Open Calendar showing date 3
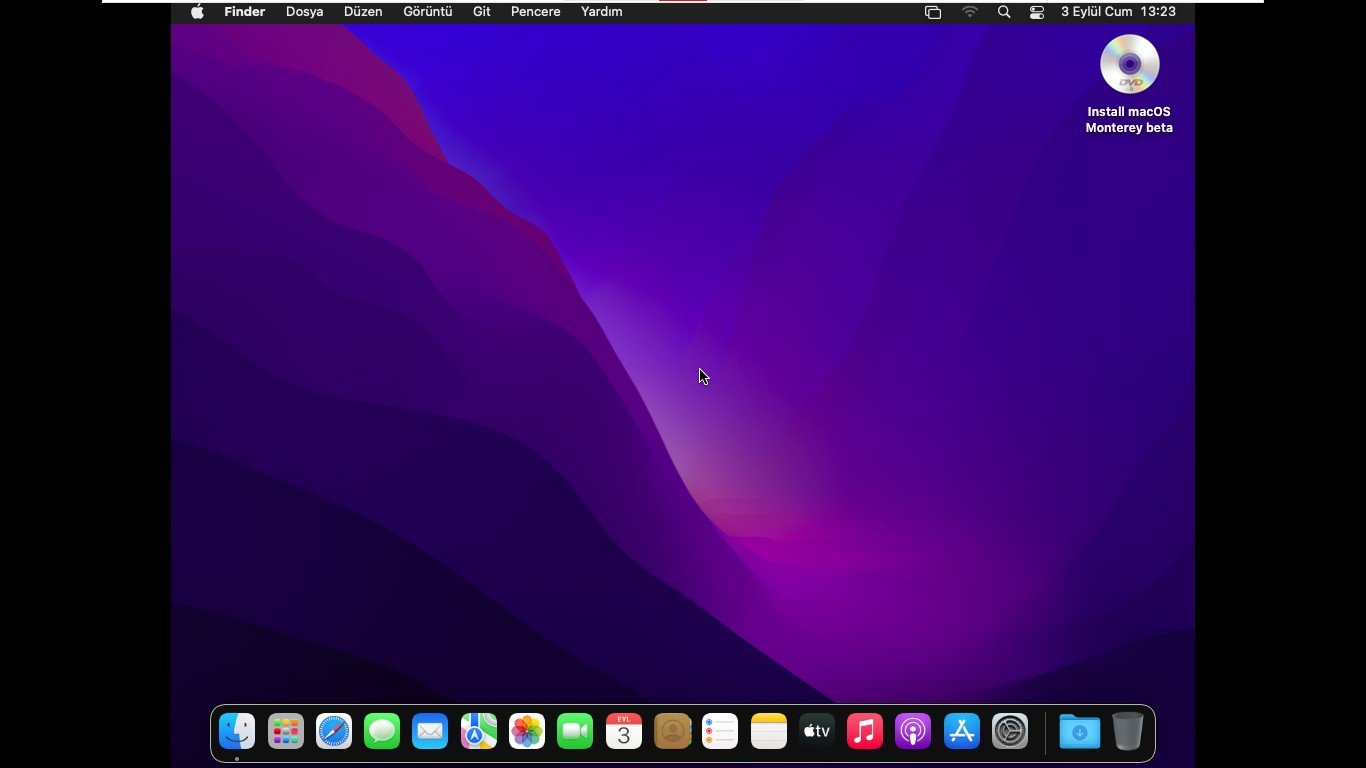Viewport: 1366px width, 768px height. click(x=623, y=732)
